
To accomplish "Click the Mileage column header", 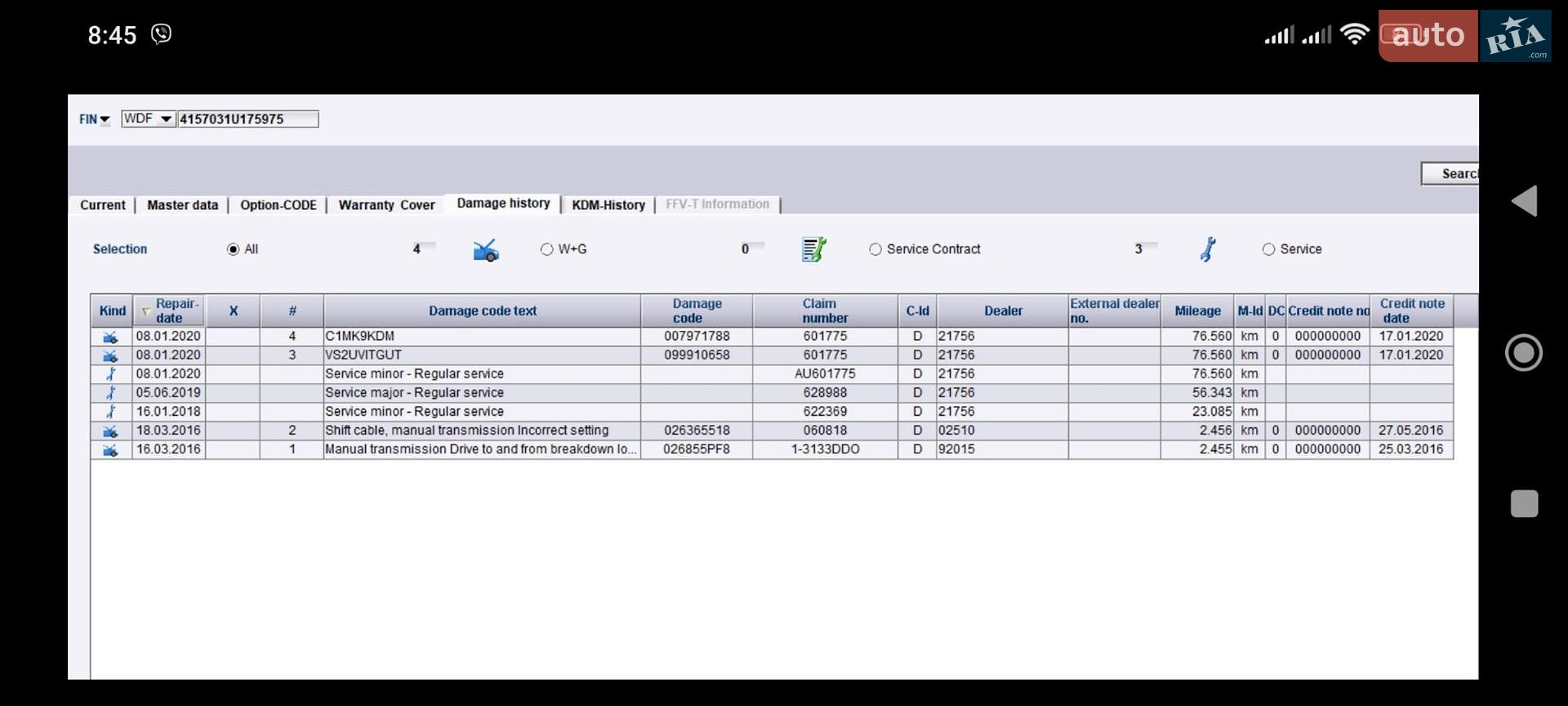I will 1197,311.
